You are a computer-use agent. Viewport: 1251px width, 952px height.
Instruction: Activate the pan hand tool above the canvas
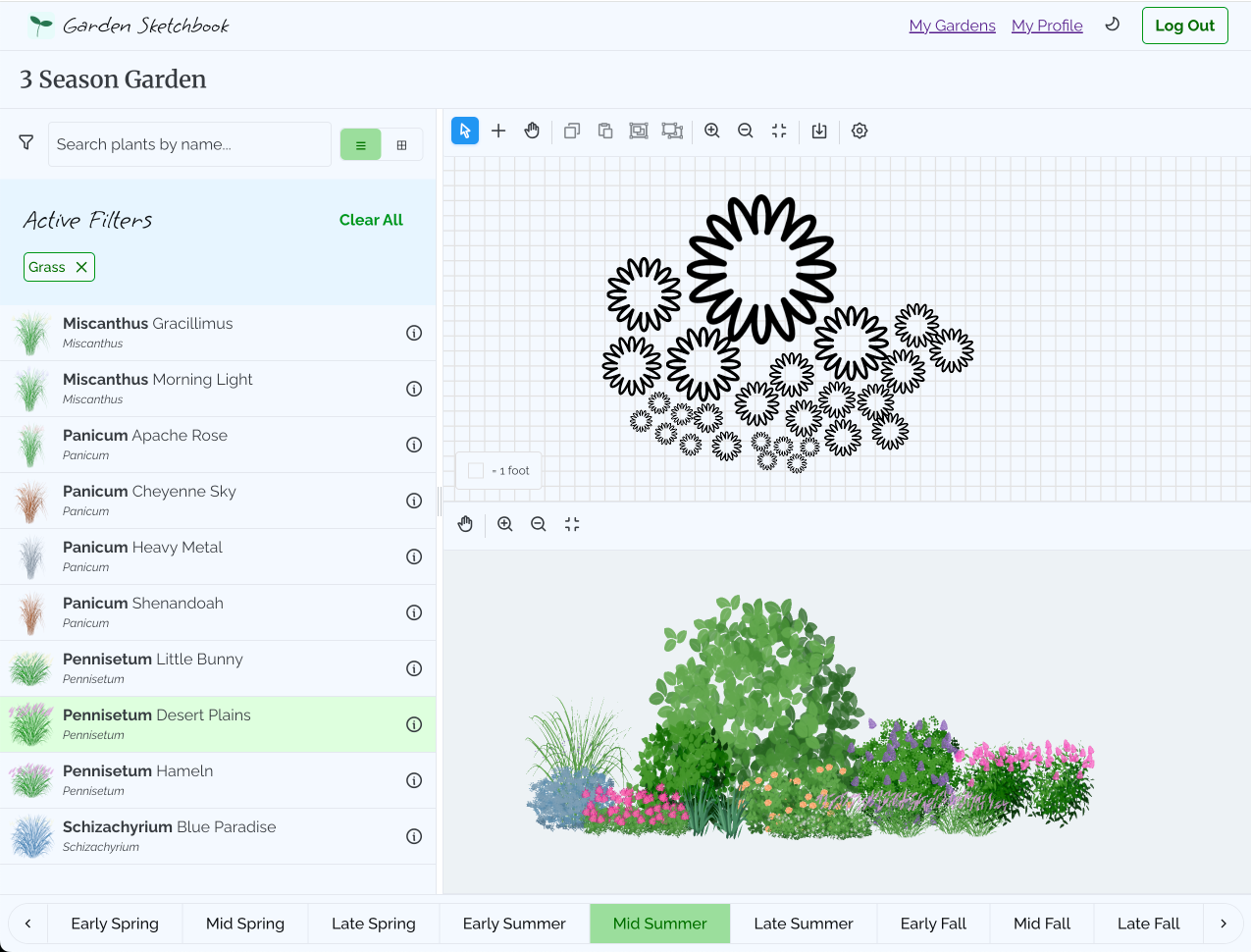[x=532, y=130]
